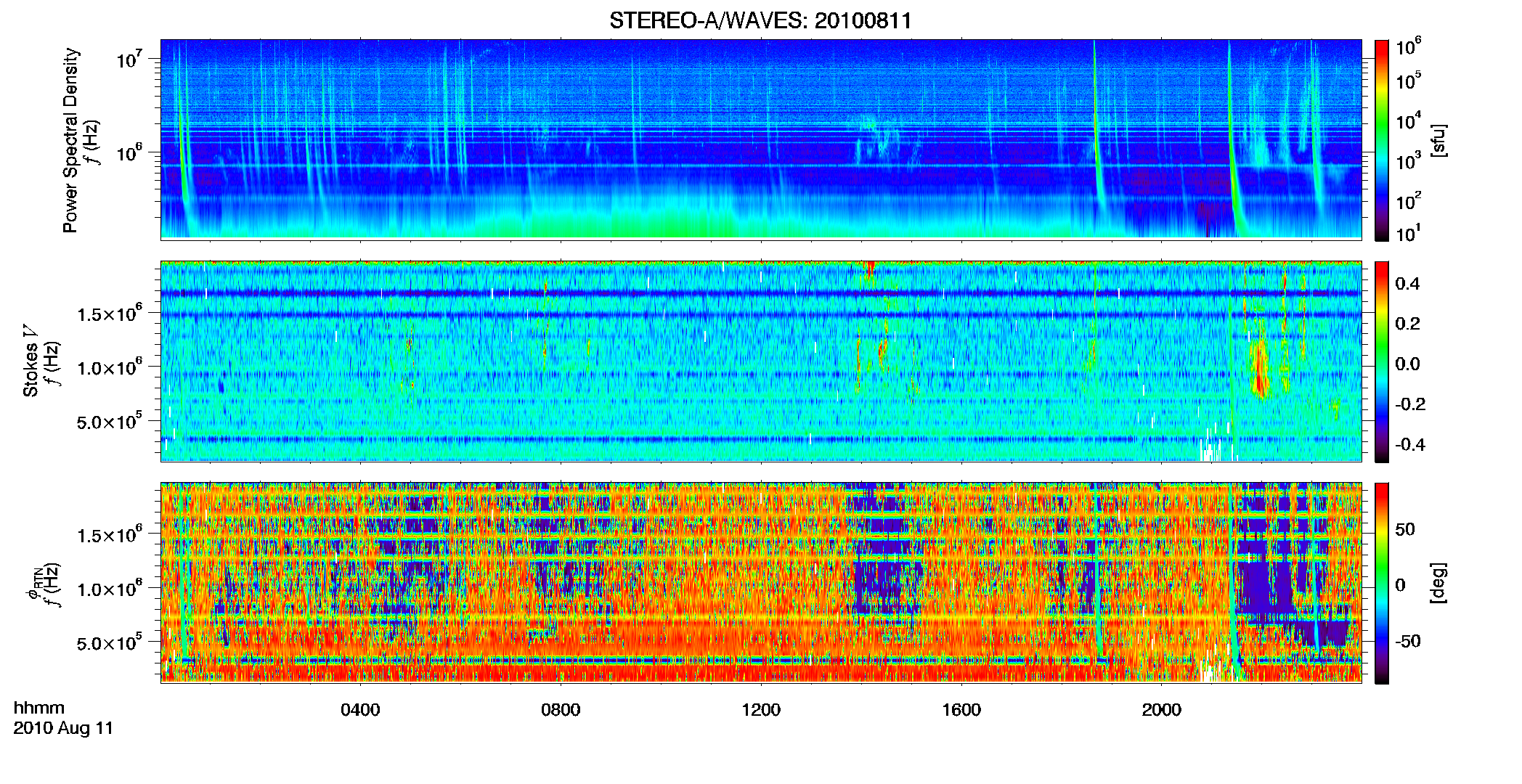
Task: Click the power spectral density spectrogram panel
Action: [x=761, y=139]
